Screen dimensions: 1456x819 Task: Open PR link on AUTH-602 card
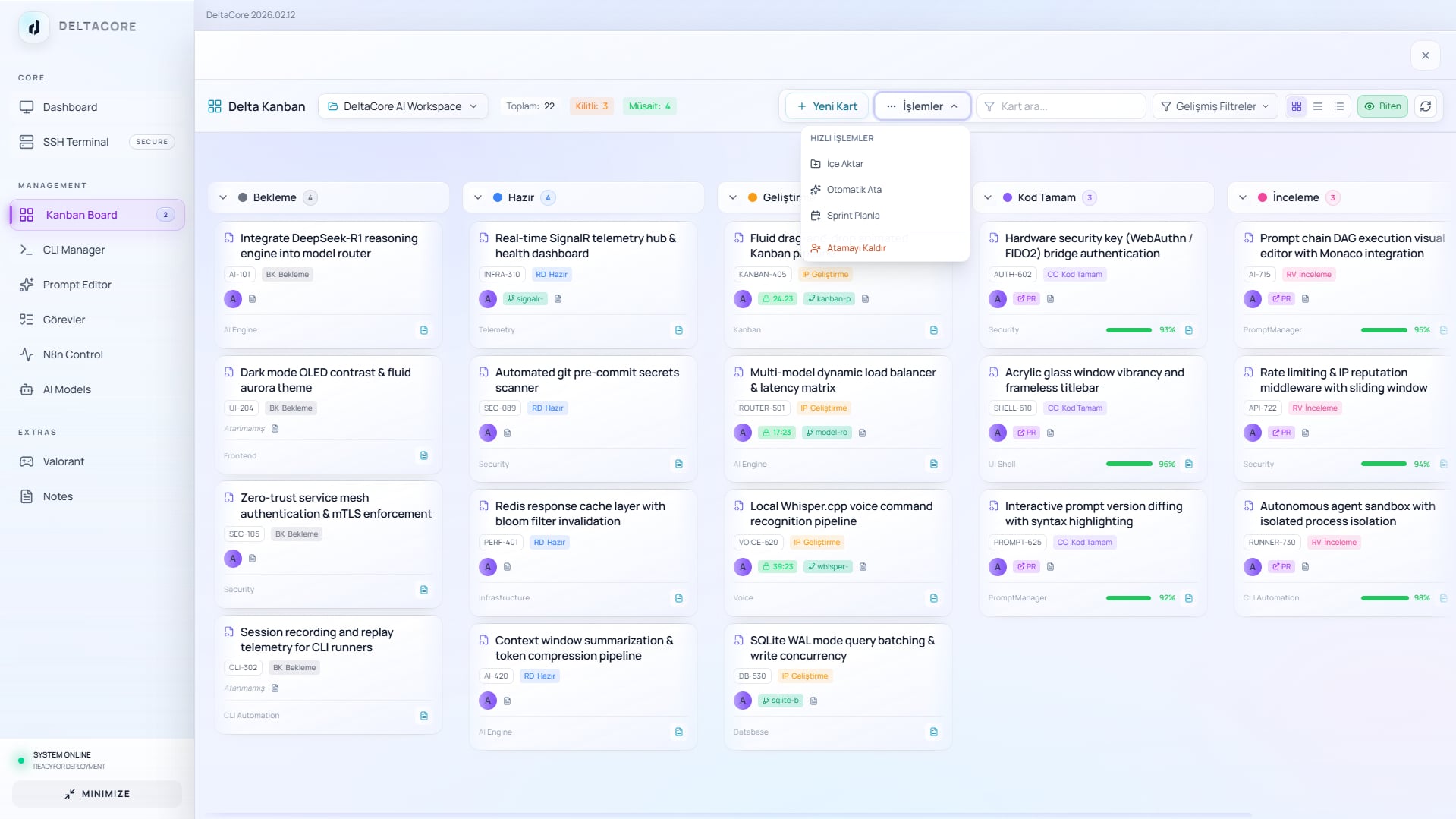point(1027,299)
